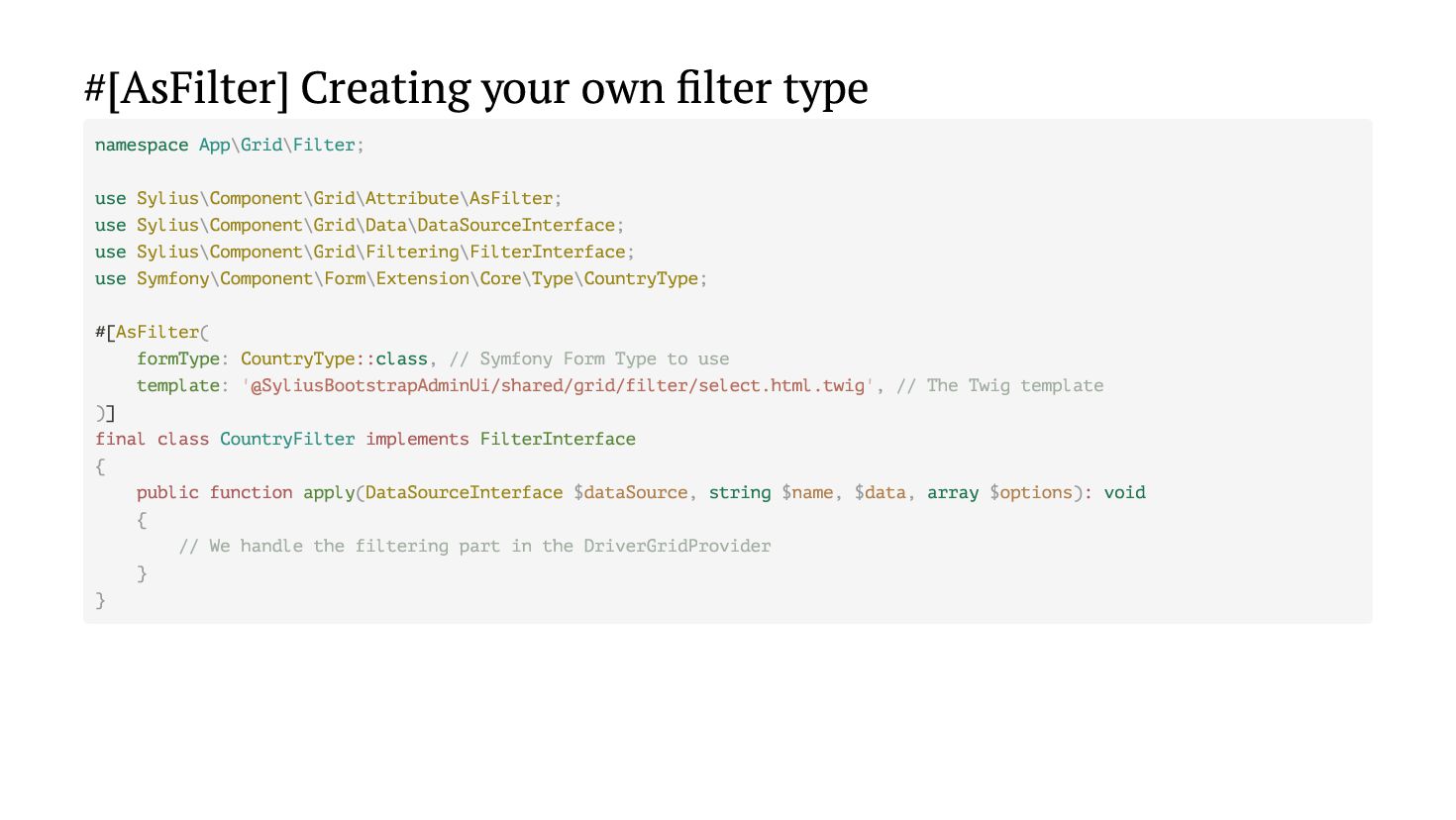
Task: Click the formType argument name
Action: pyautogui.click(x=177, y=359)
